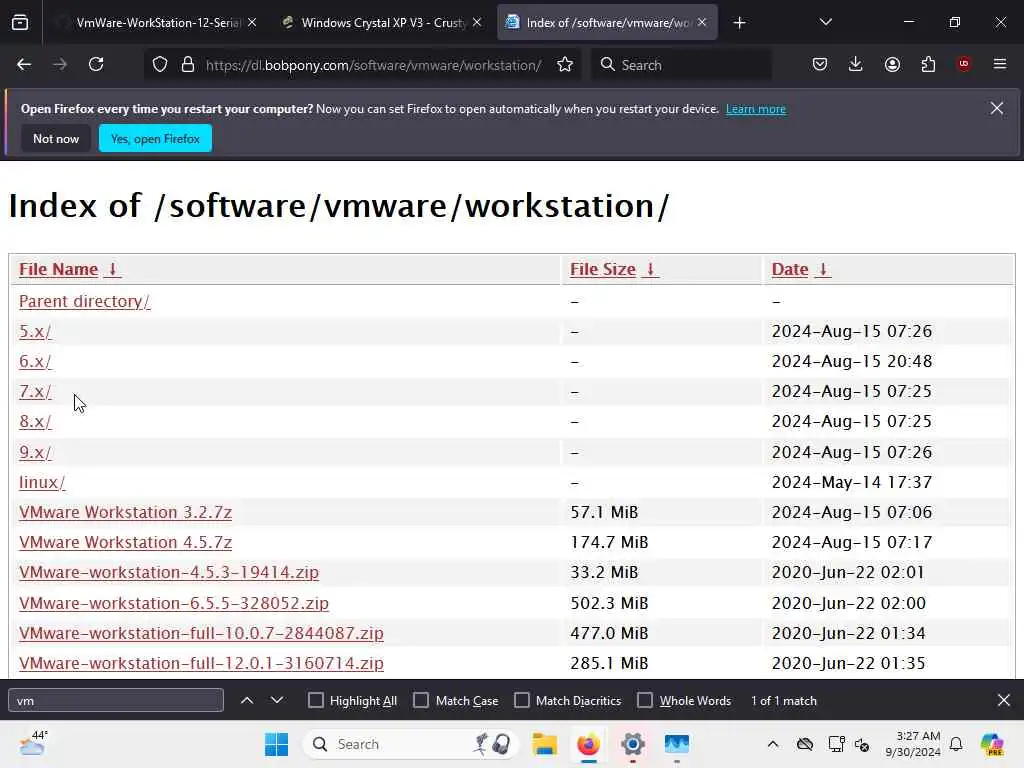Select the Index of /software/vmware tab
This screenshot has height=768, width=1024.
point(607,22)
